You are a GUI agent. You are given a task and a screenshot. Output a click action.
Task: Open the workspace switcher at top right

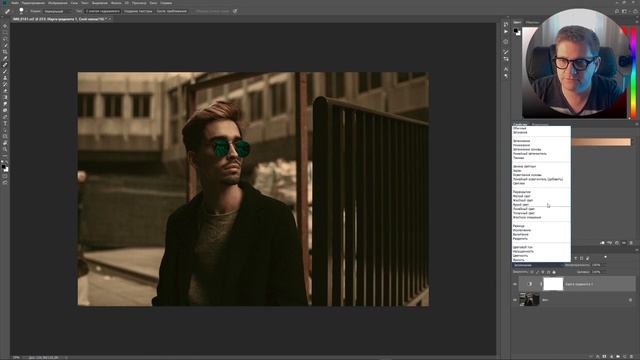(x=624, y=11)
